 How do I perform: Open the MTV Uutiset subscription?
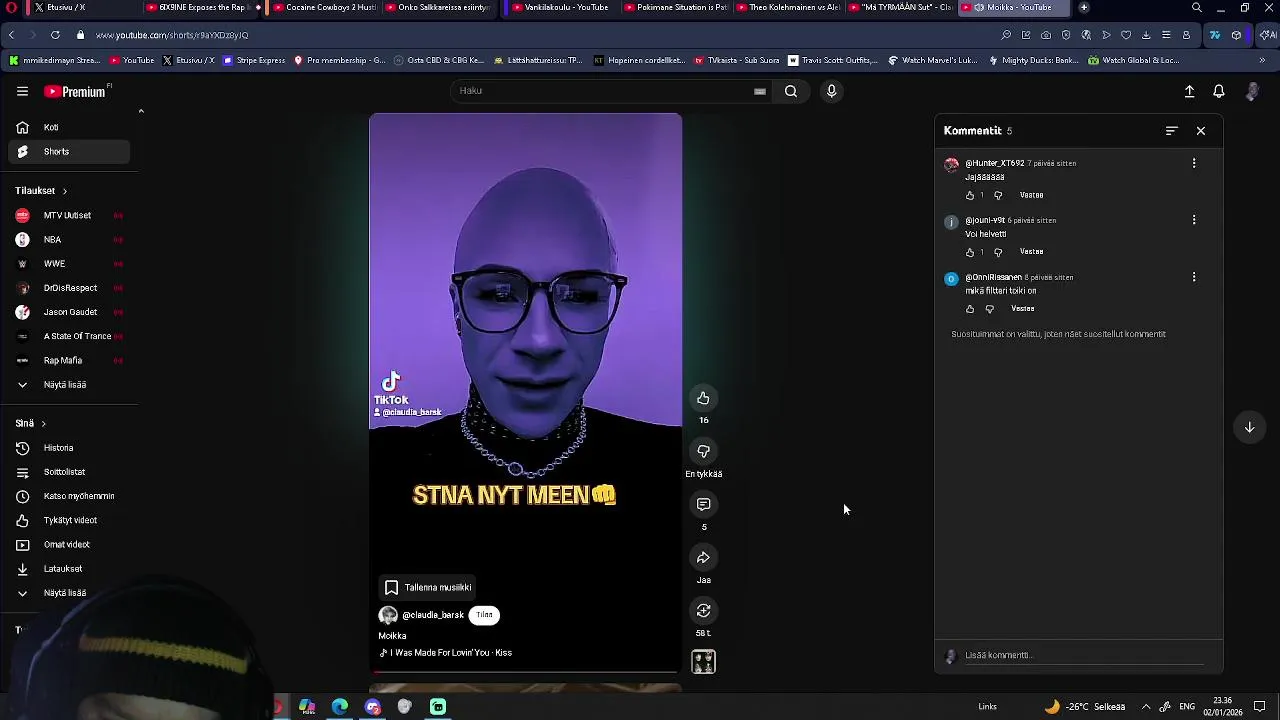click(x=67, y=216)
